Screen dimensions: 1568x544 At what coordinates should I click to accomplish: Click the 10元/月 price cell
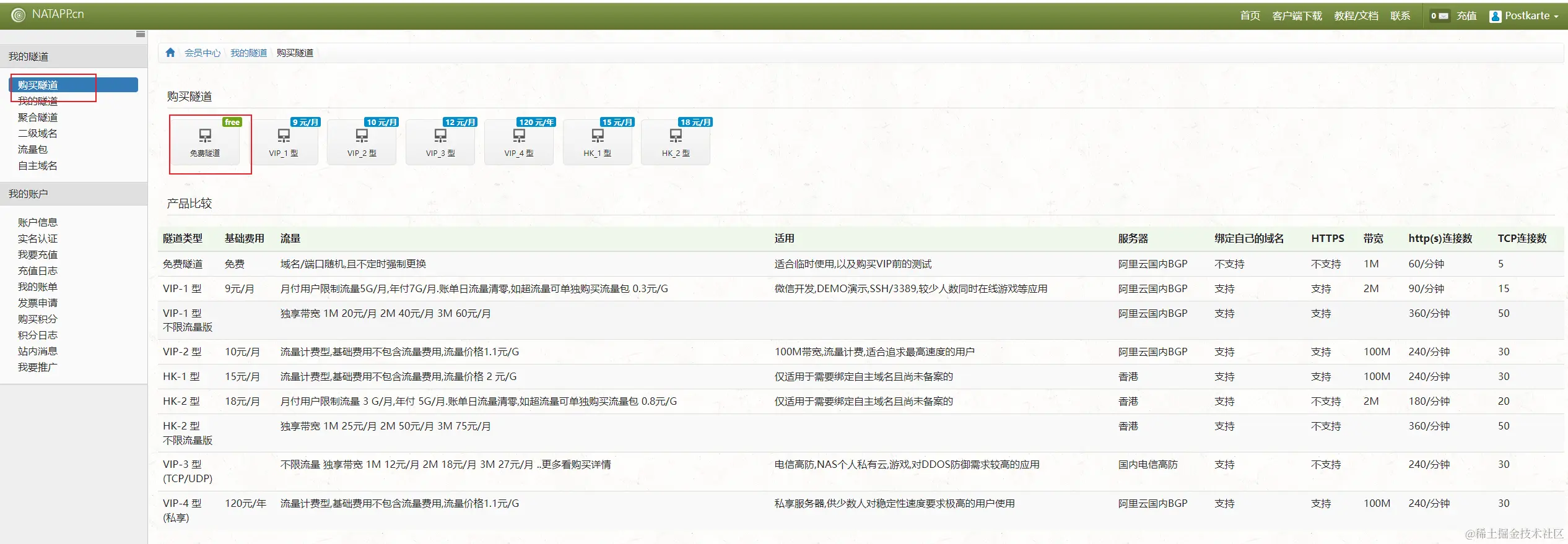[242, 352]
